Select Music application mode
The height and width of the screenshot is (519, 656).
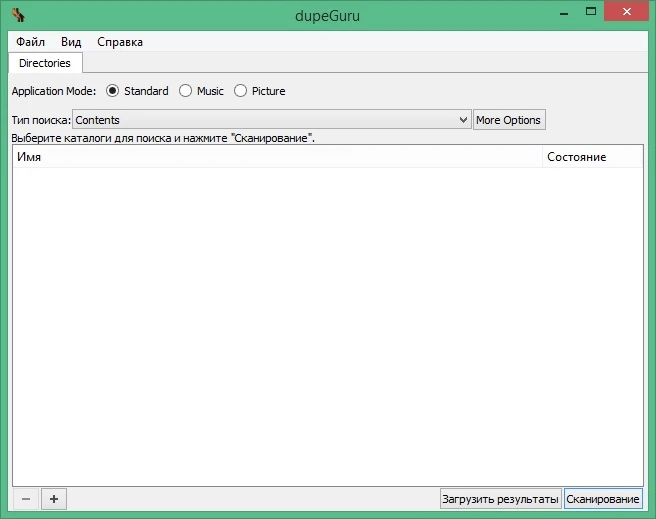click(x=201, y=91)
